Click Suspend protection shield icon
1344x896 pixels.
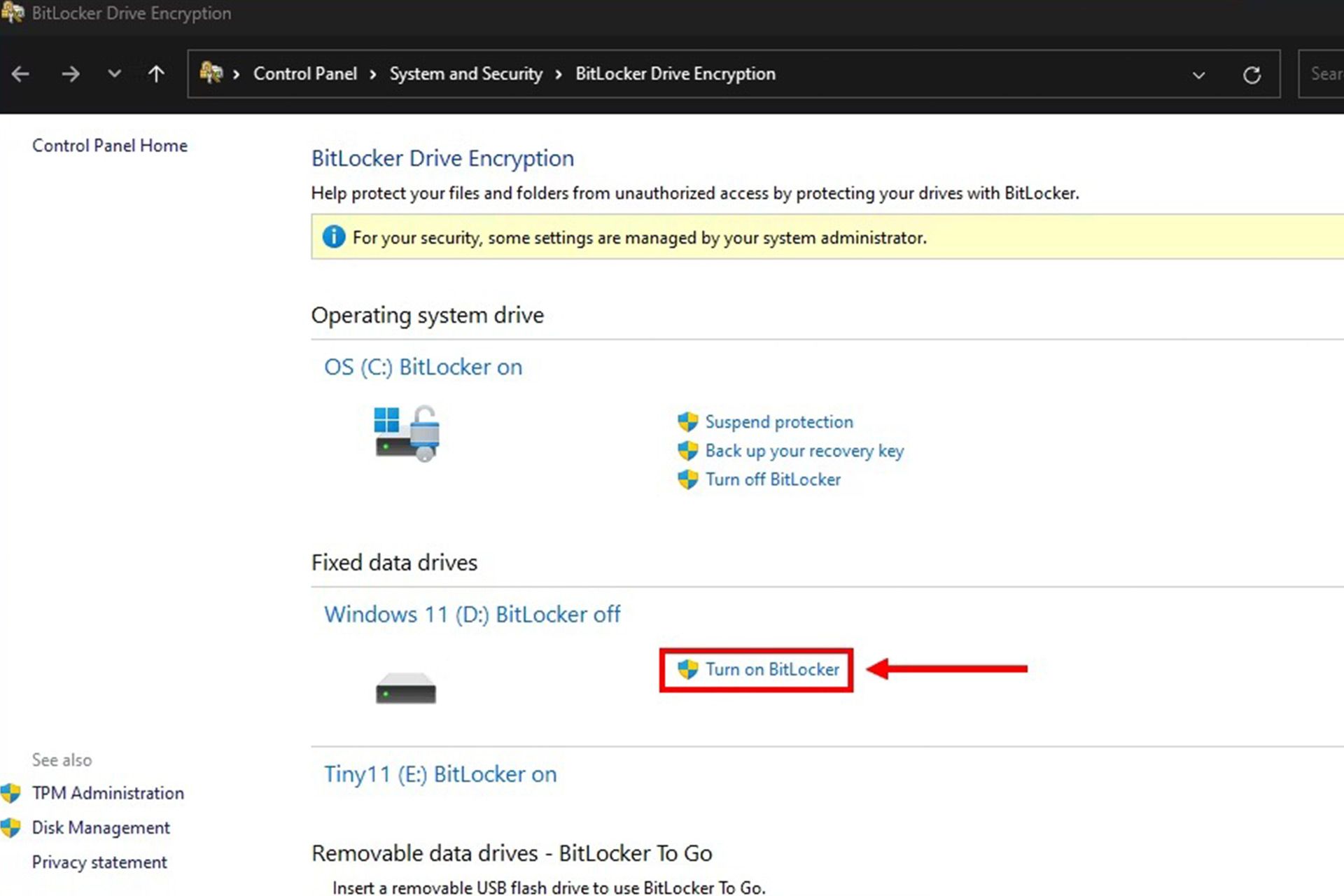[x=687, y=421]
